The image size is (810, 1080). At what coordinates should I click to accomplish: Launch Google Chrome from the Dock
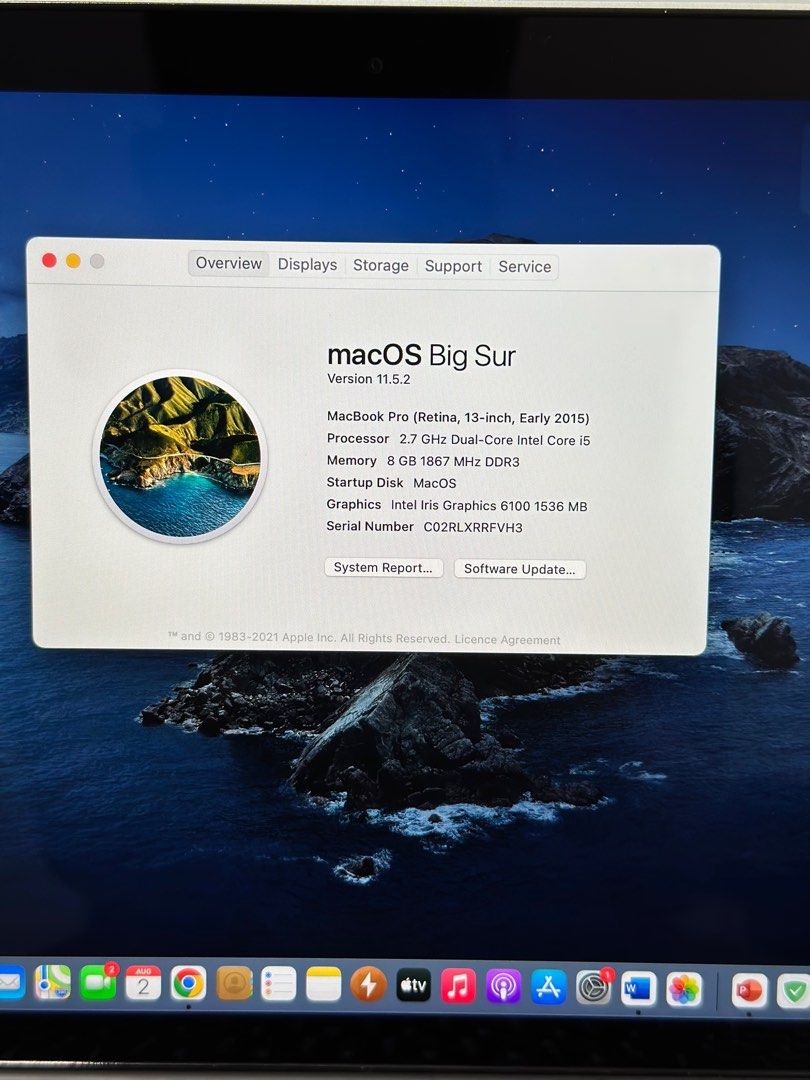coord(188,984)
